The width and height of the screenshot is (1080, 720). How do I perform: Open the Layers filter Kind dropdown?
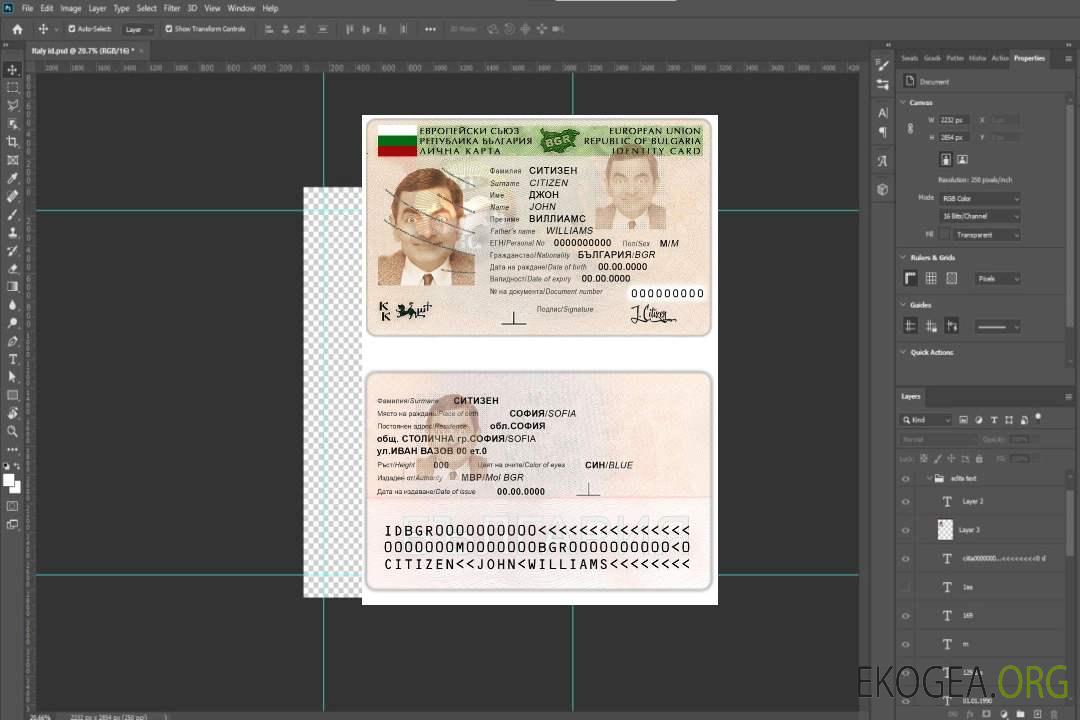tap(926, 420)
